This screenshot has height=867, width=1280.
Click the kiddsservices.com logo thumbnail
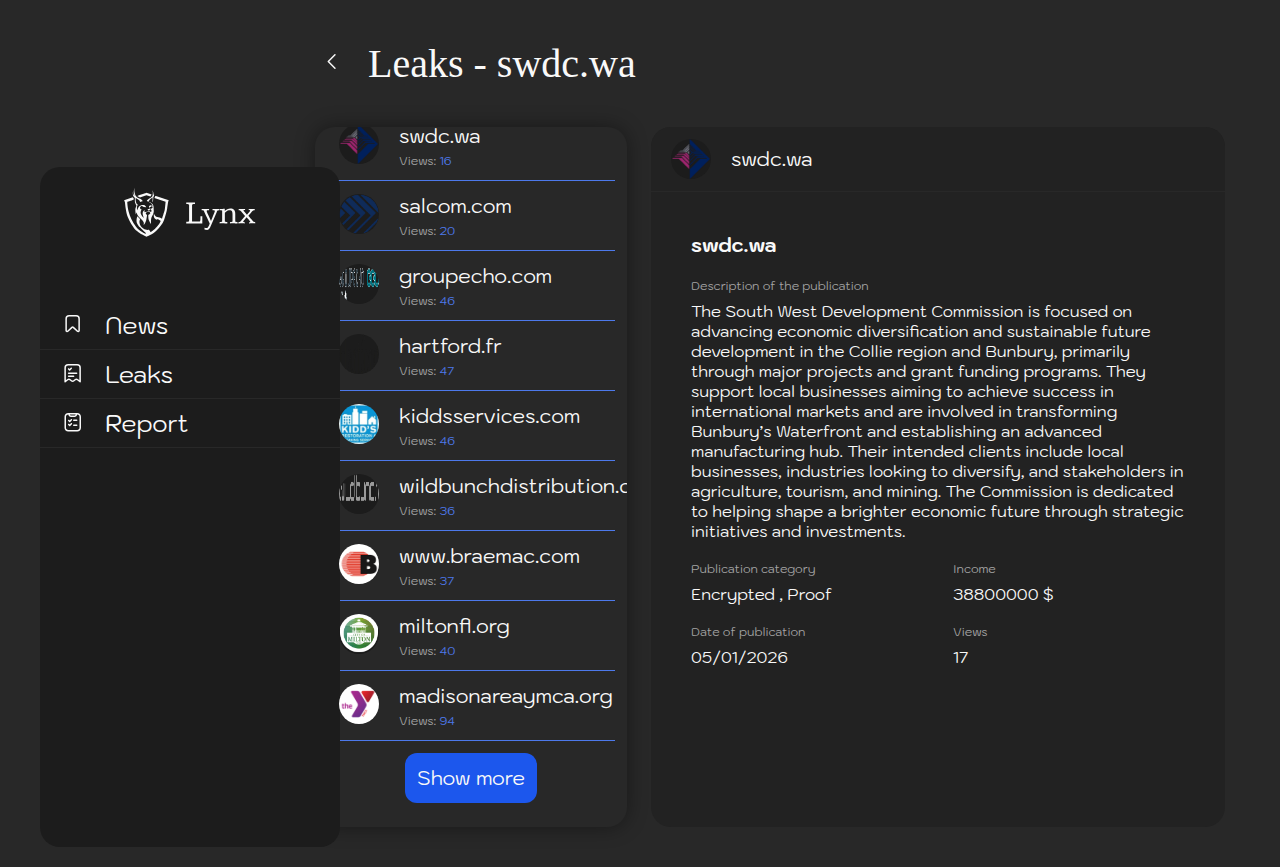(359, 424)
